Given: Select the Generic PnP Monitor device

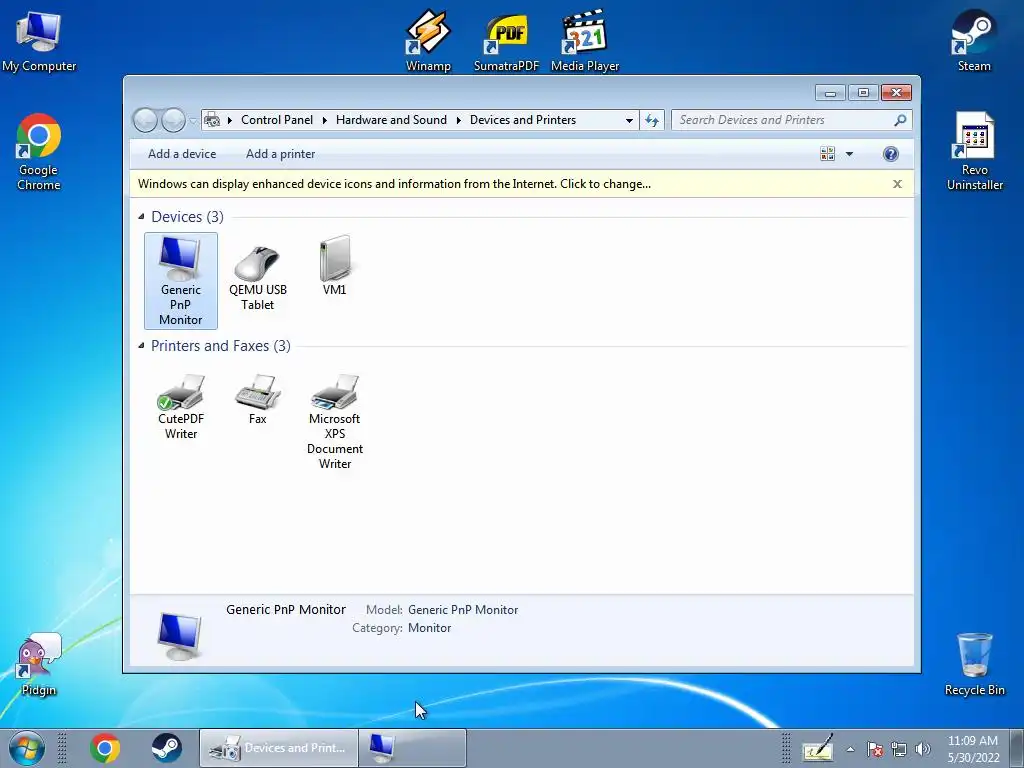Looking at the screenshot, I should (181, 281).
